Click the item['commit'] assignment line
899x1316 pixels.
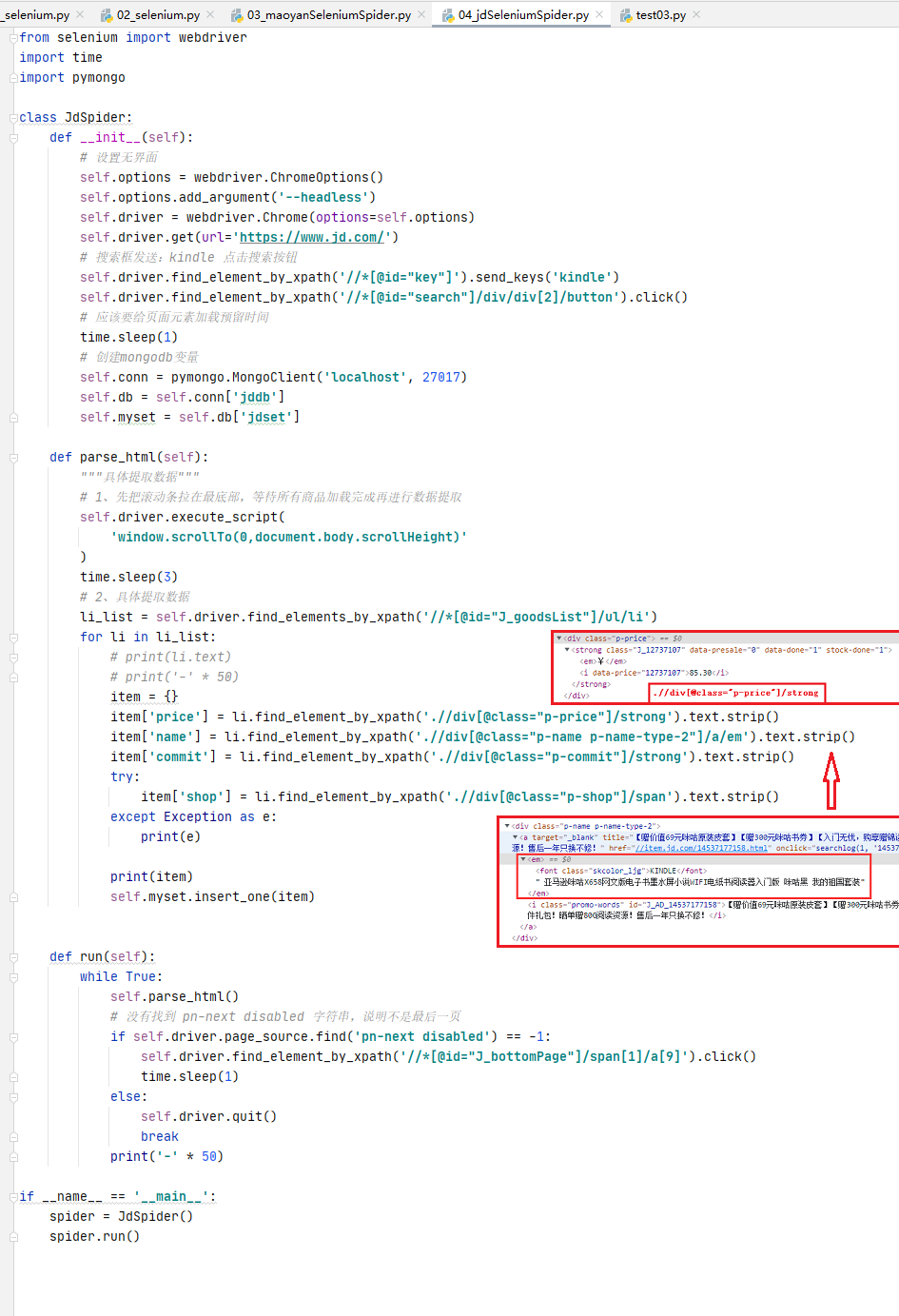click(x=452, y=756)
